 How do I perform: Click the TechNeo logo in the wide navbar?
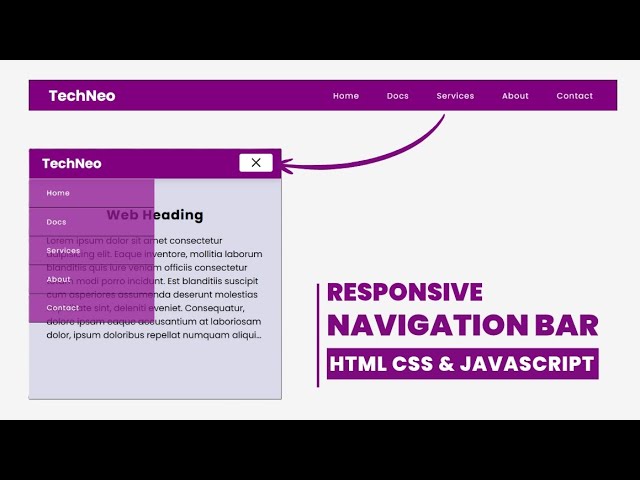pos(82,96)
